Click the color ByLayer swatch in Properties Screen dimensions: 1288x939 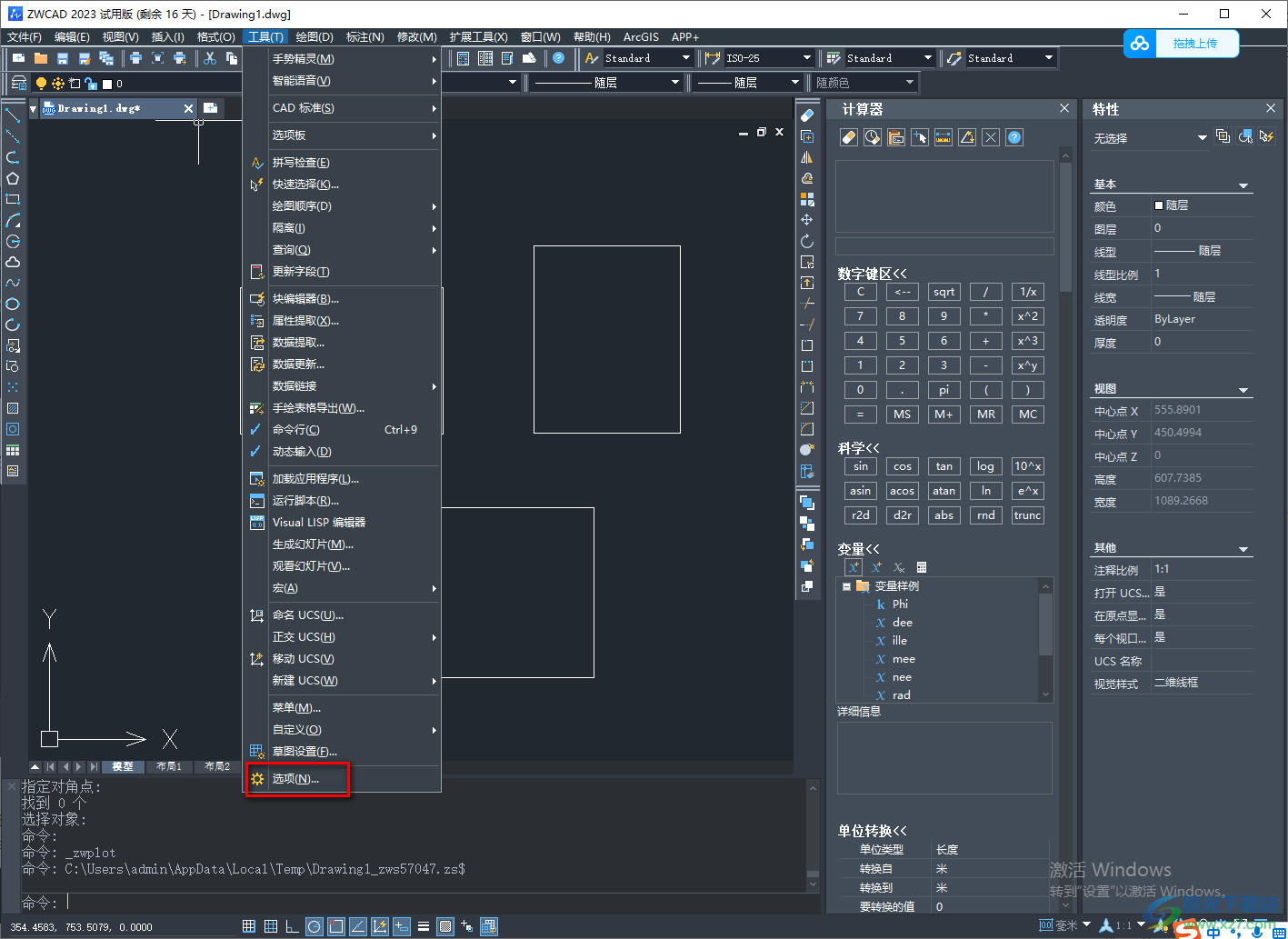pos(1159,205)
